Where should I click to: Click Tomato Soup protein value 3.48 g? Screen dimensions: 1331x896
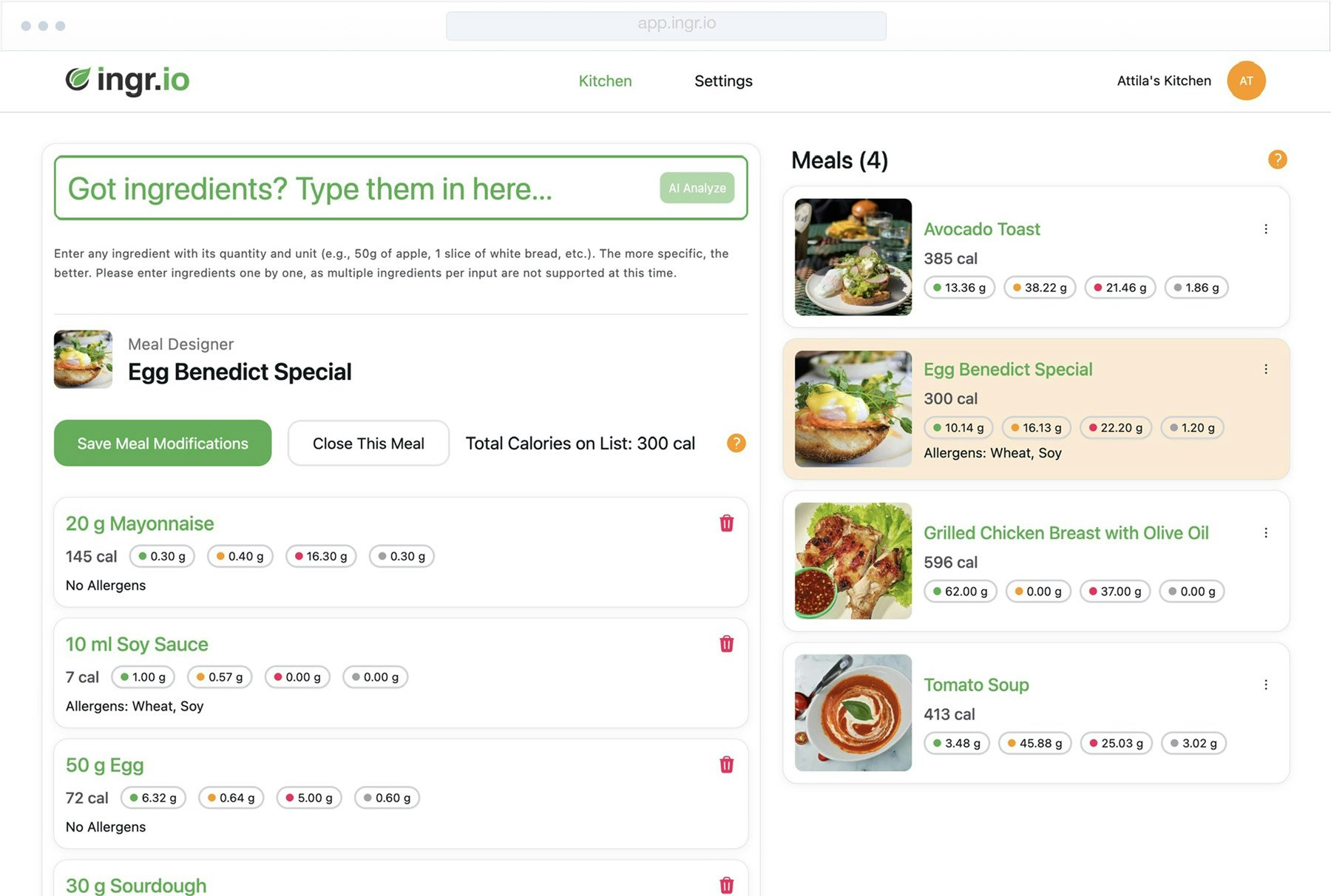pyautogui.click(x=957, y=743)
